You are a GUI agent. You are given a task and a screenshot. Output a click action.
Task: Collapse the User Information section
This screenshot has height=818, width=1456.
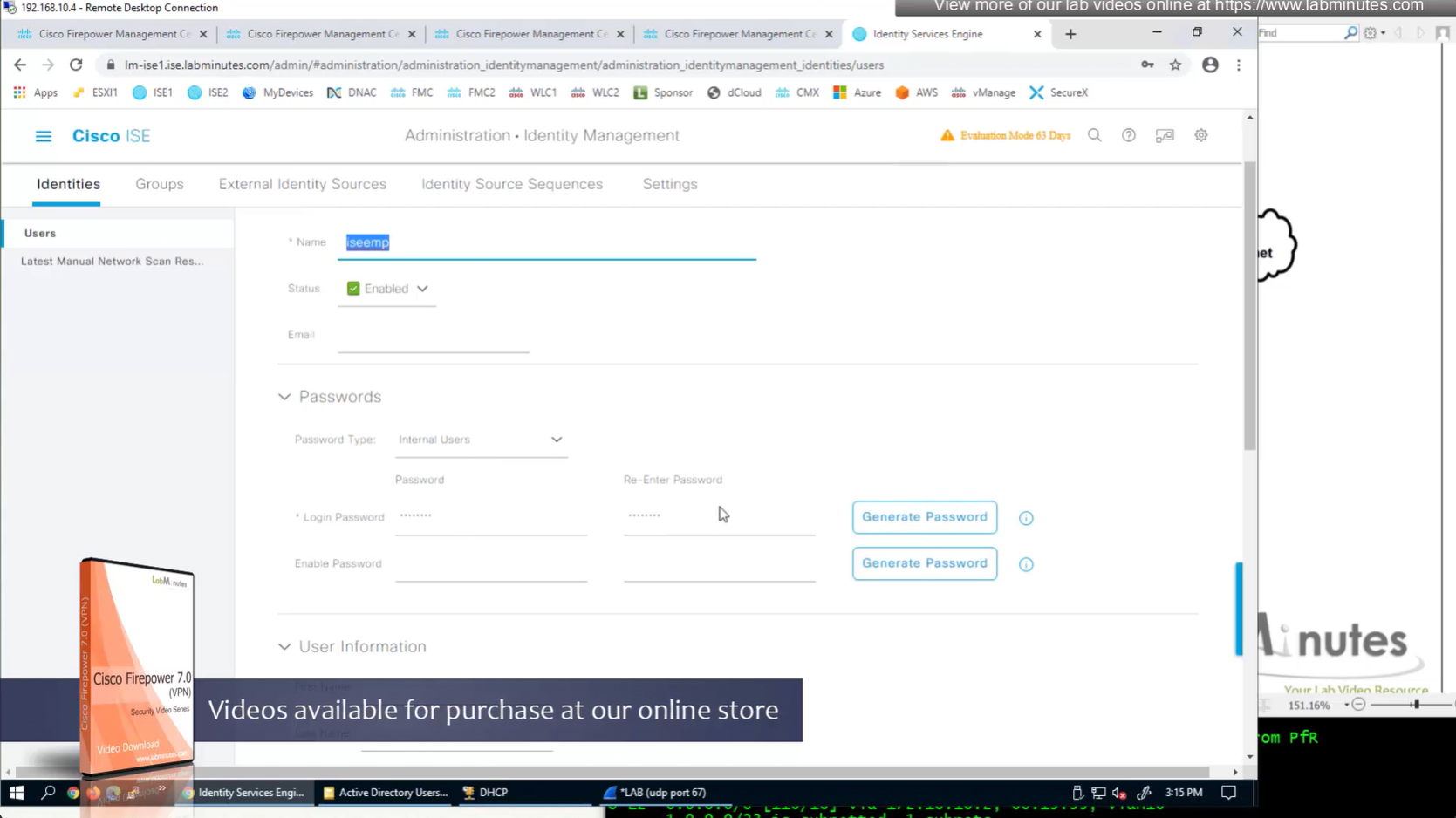pyautogui.click(x=284, y=647)
